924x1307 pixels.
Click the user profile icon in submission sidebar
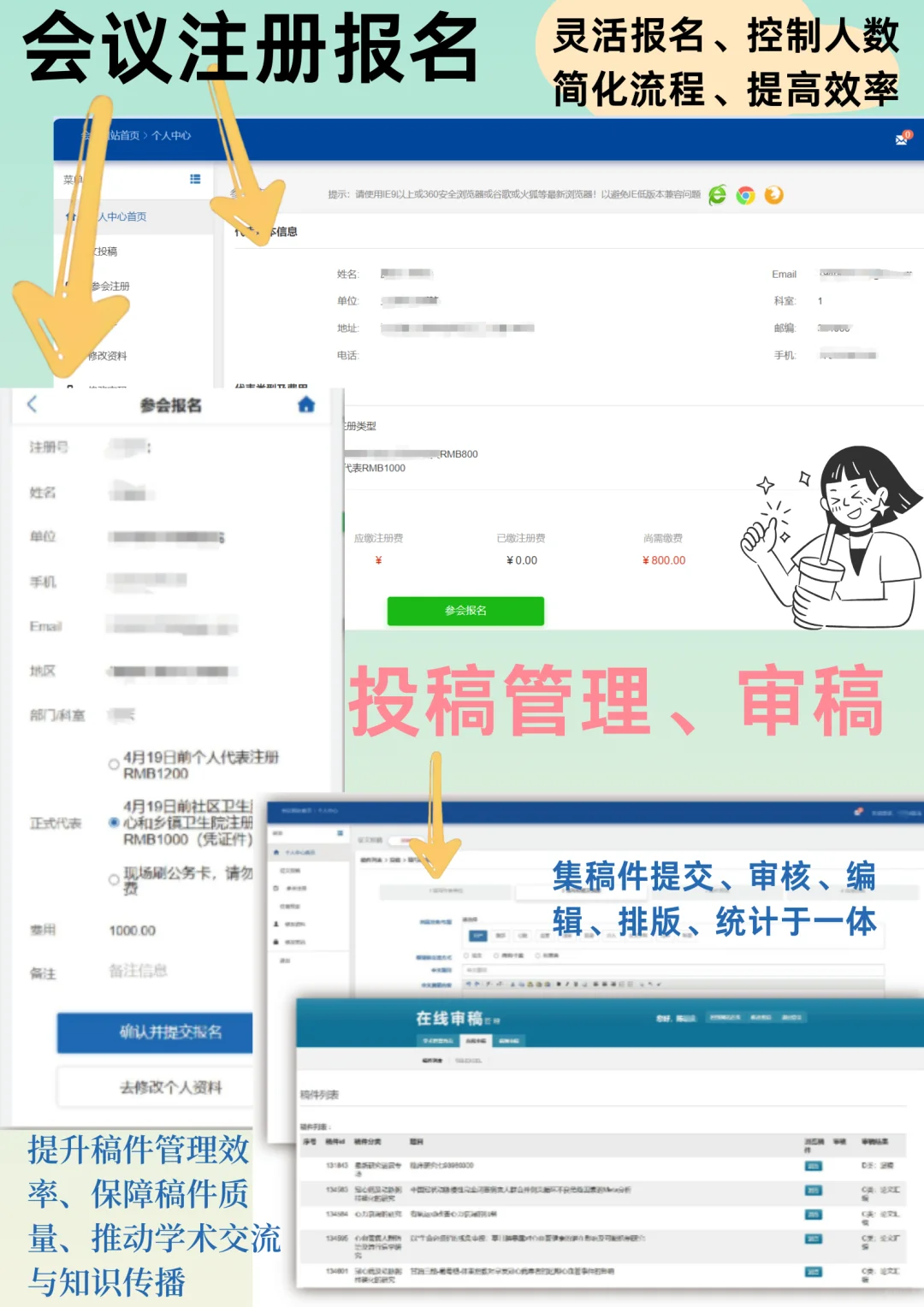point(275,924)
